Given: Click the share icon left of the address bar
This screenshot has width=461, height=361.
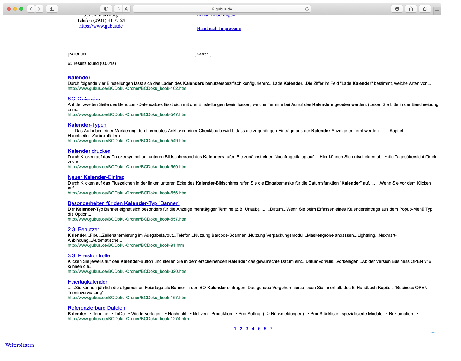Looking at the screenshot, I should [106, 9].
